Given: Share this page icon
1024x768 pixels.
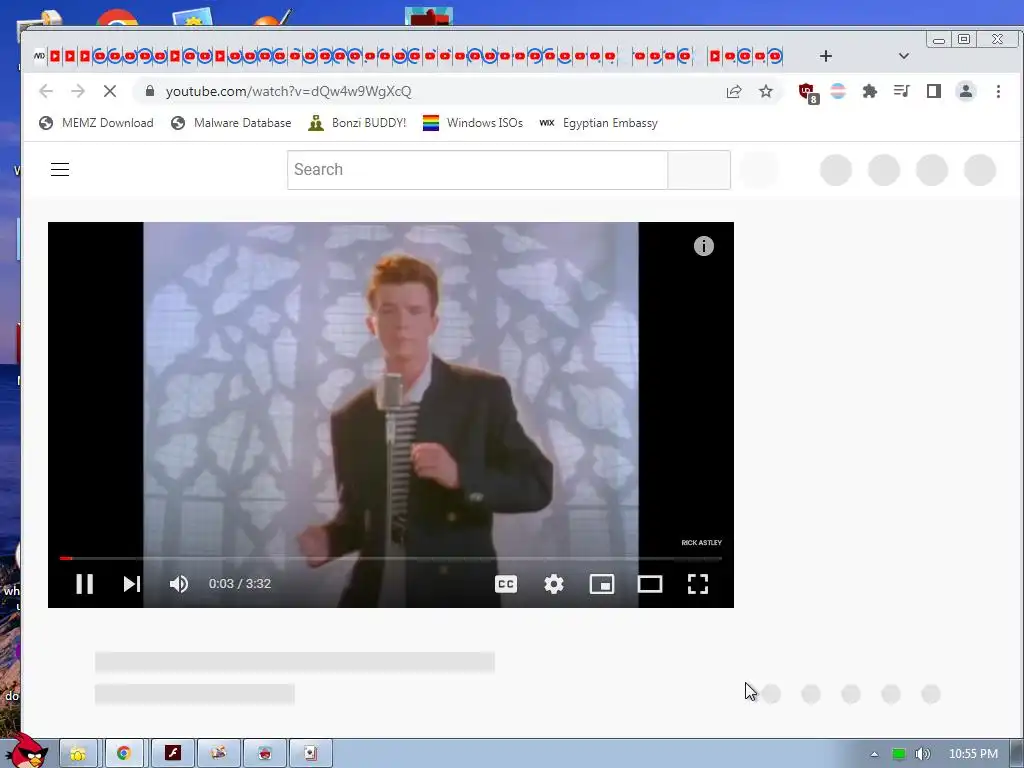Looking at the screenshot, I should tap(734, 91).
